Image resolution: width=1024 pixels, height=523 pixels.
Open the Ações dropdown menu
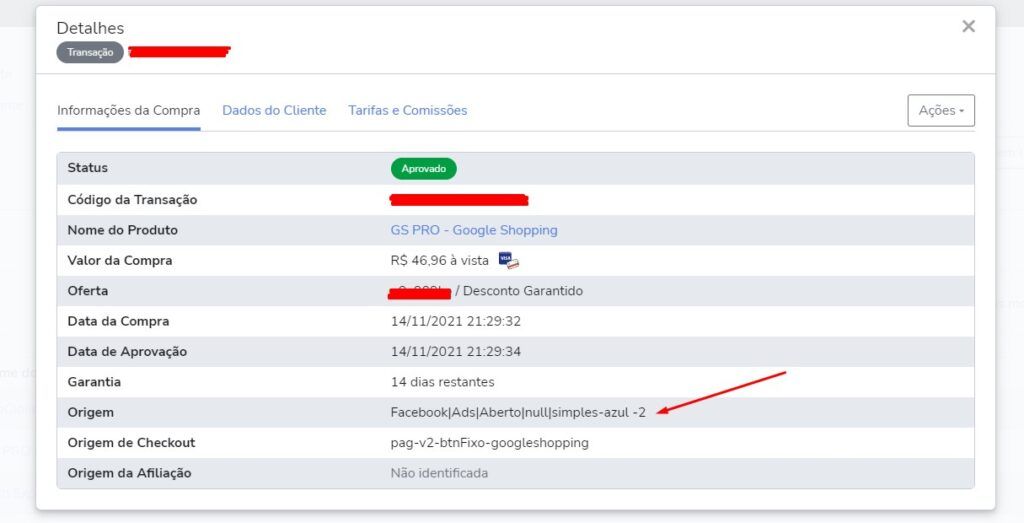941,110
